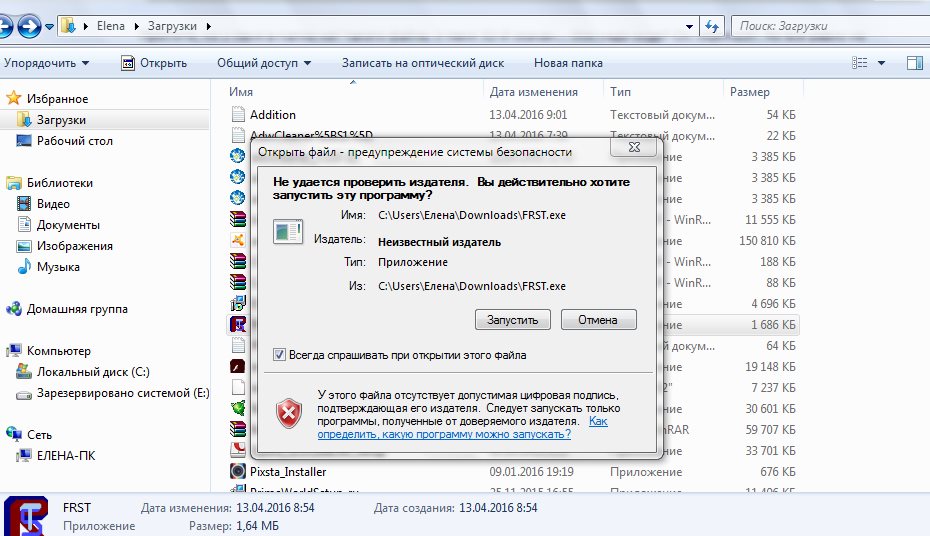The image size is (930, 536).
Task: Click the Отмена button in the security dialog
Action: (x=598, y=320)
